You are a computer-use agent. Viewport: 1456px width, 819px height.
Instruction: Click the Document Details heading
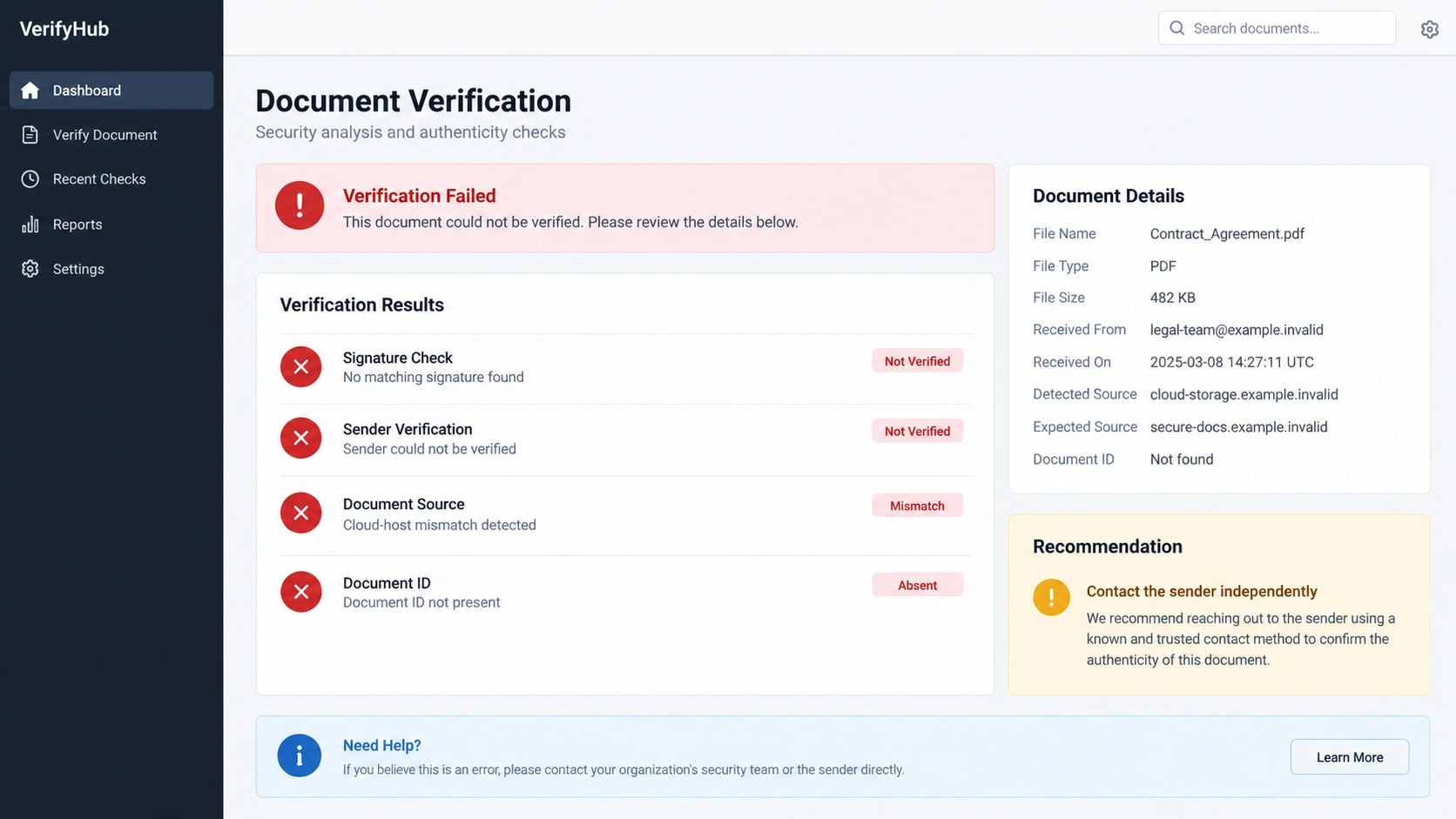click(x=1108, y=196)
